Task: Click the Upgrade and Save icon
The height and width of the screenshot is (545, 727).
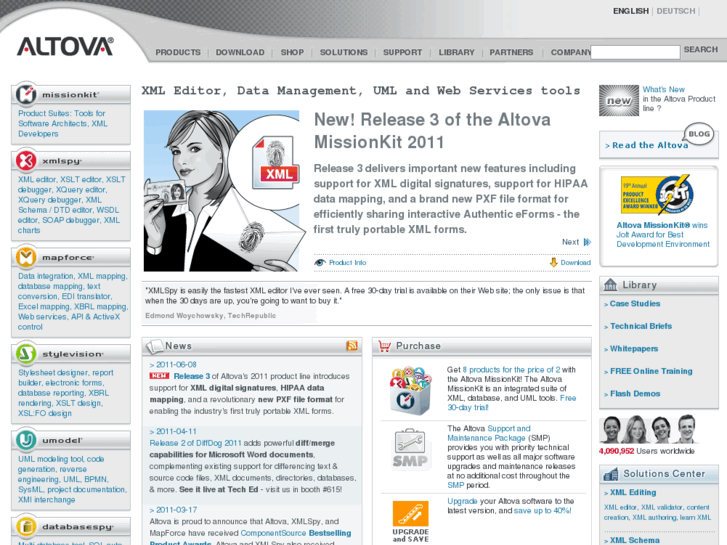Action: point(410,521)
